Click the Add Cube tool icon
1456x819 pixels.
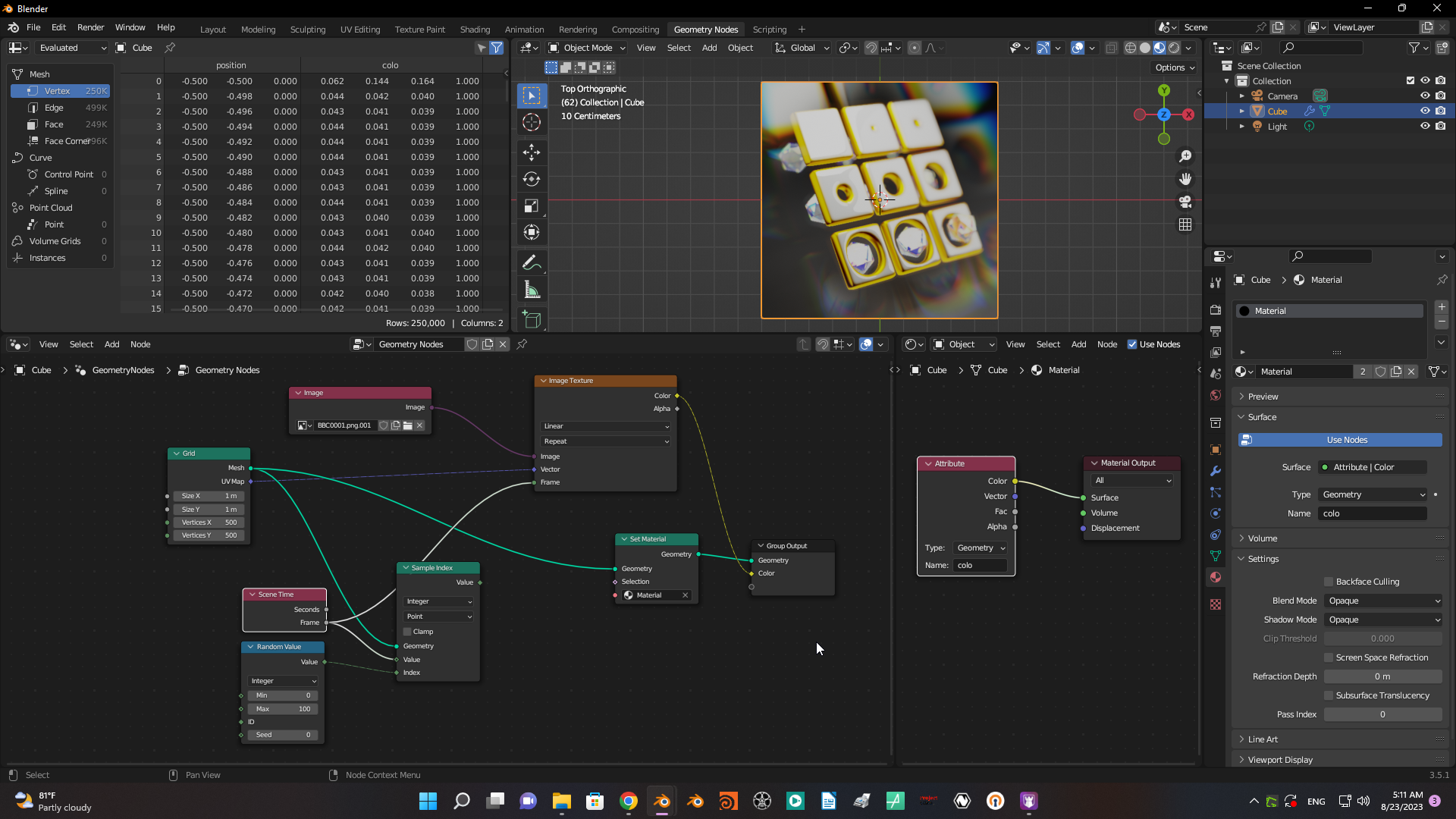(x=532, y=320)
